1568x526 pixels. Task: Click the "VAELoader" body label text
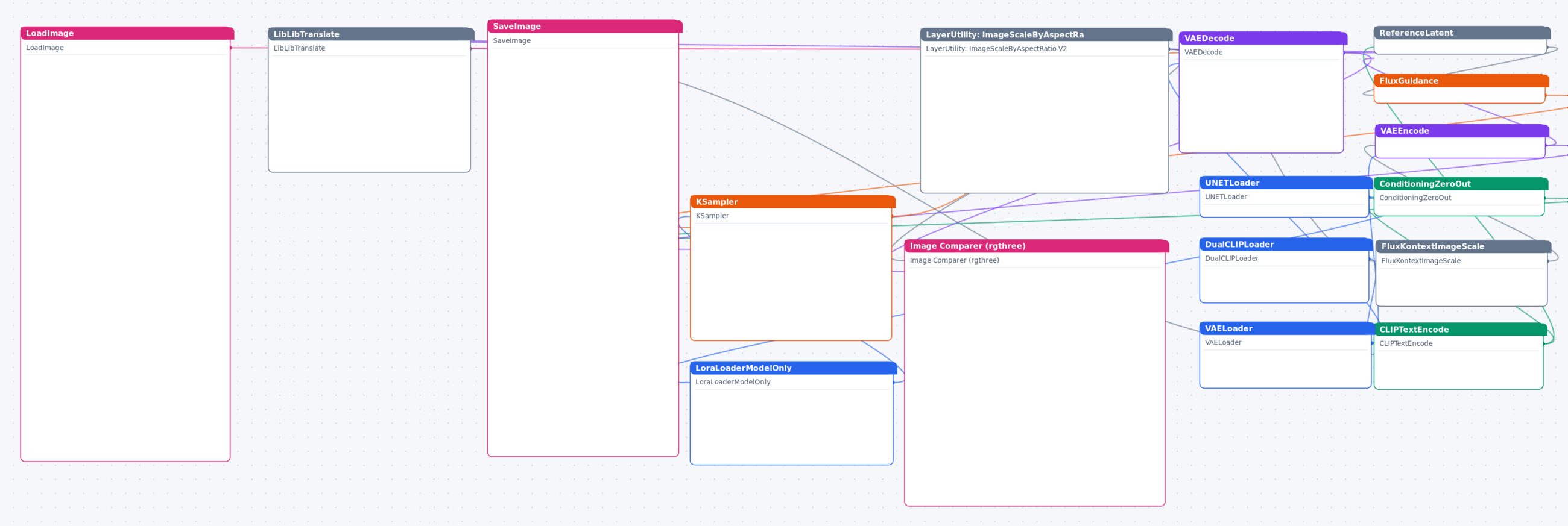pyautogui.click(x=1223, y=342)
